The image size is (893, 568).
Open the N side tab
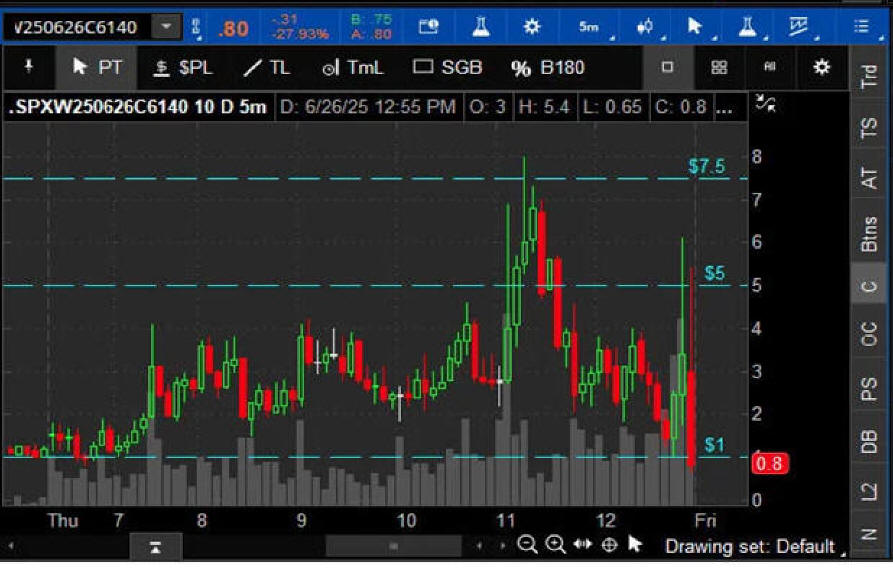[x=869, y=534]
